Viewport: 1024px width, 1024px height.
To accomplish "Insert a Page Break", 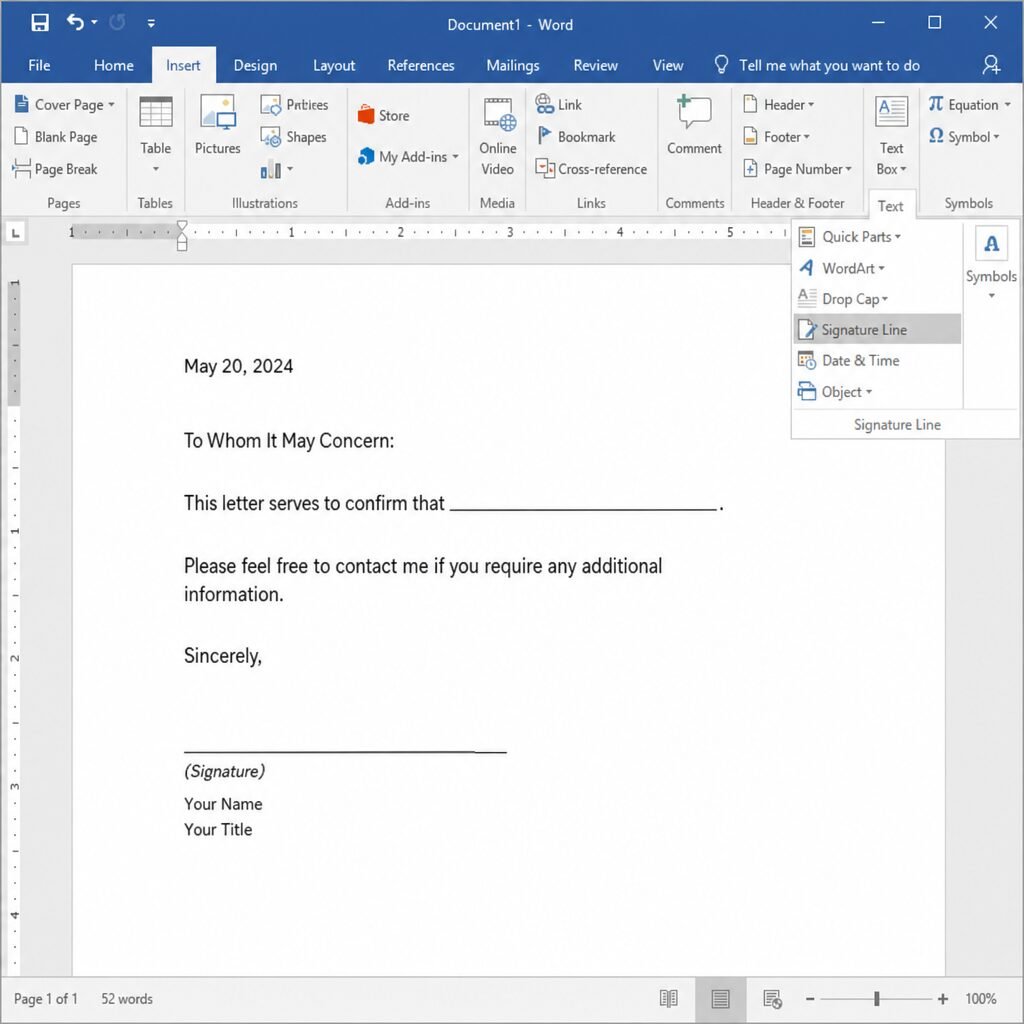I will click(55, 169).
